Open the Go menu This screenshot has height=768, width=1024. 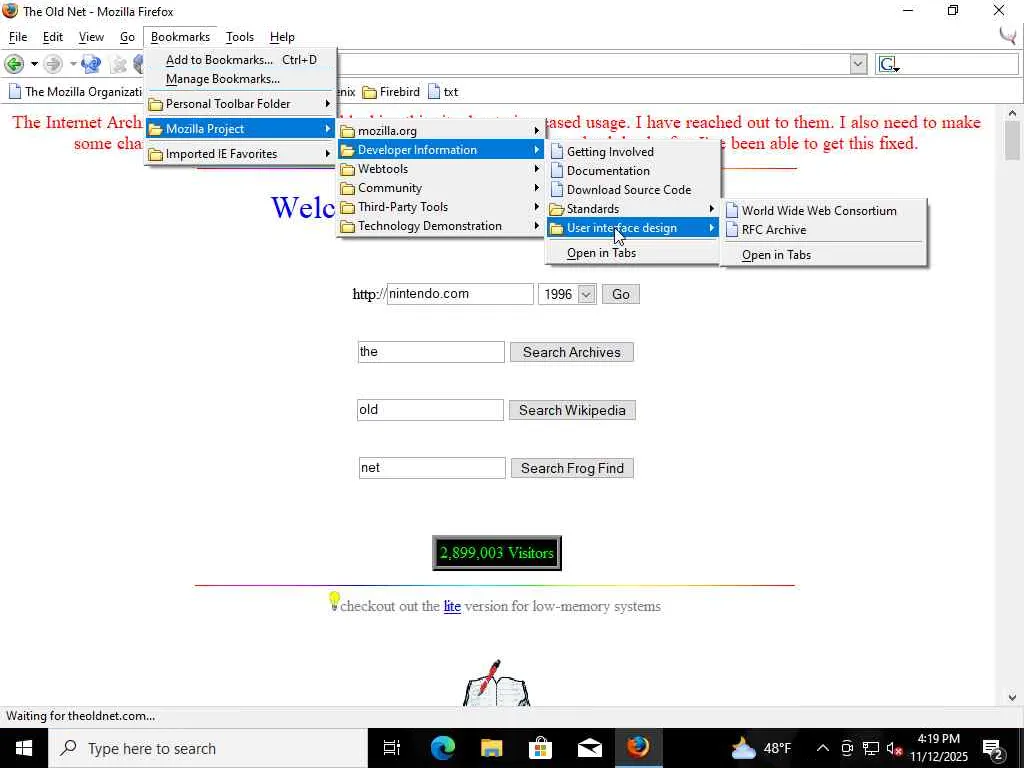click(x=127, y=37)
